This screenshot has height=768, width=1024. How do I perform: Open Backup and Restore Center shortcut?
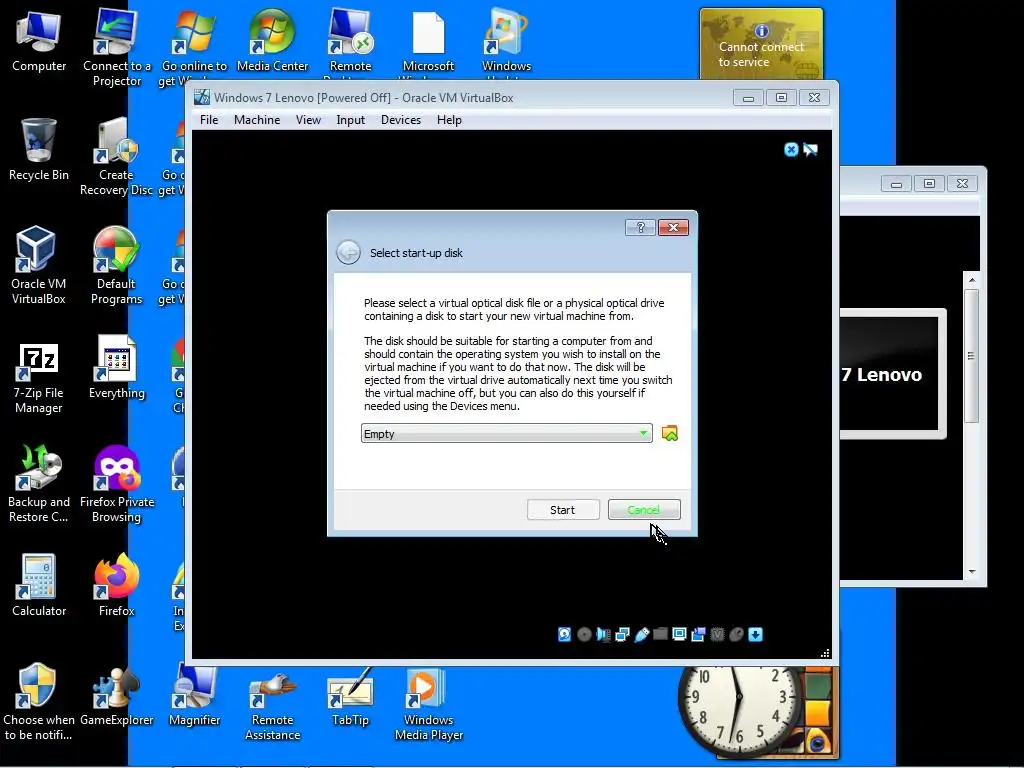coord(38,484)
